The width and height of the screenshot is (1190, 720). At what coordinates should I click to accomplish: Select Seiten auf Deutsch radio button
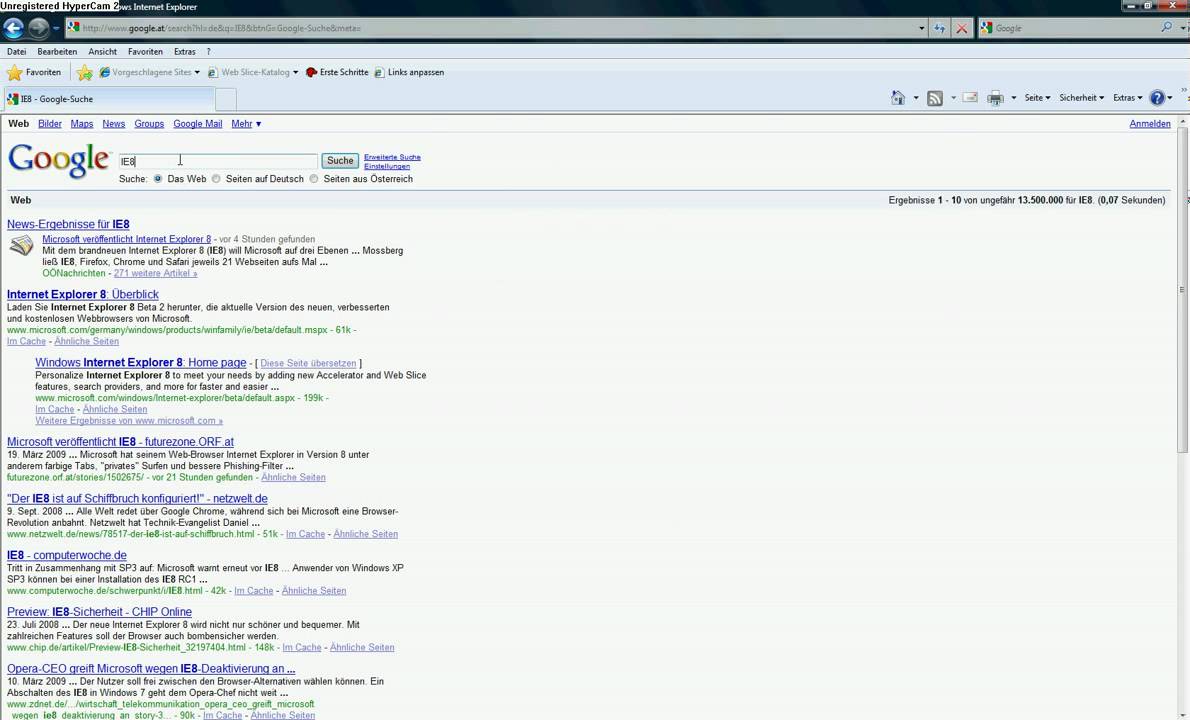pyautogui.click(x=216, y=179)
